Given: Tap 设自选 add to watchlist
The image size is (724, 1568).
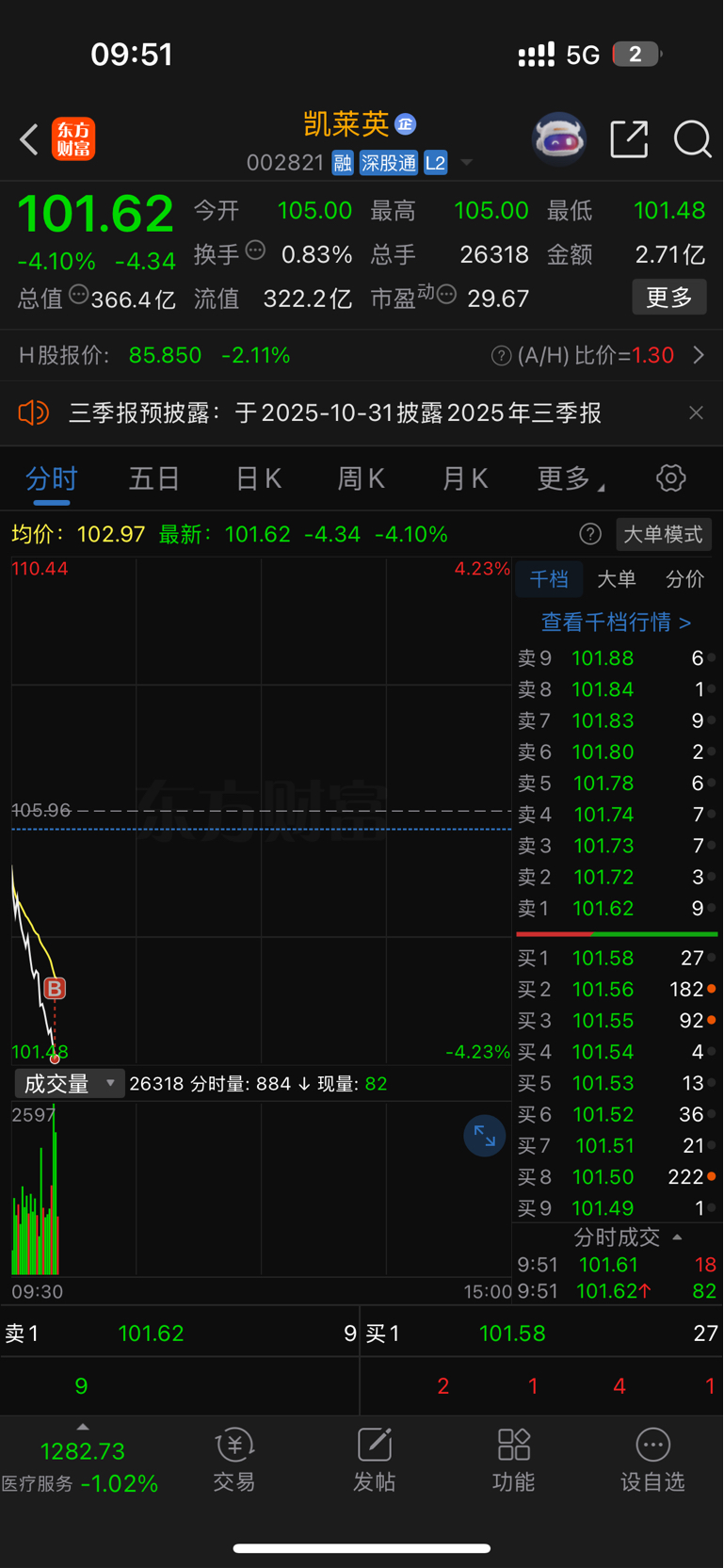Looking at the screenshot, I should coord(652,1460).
